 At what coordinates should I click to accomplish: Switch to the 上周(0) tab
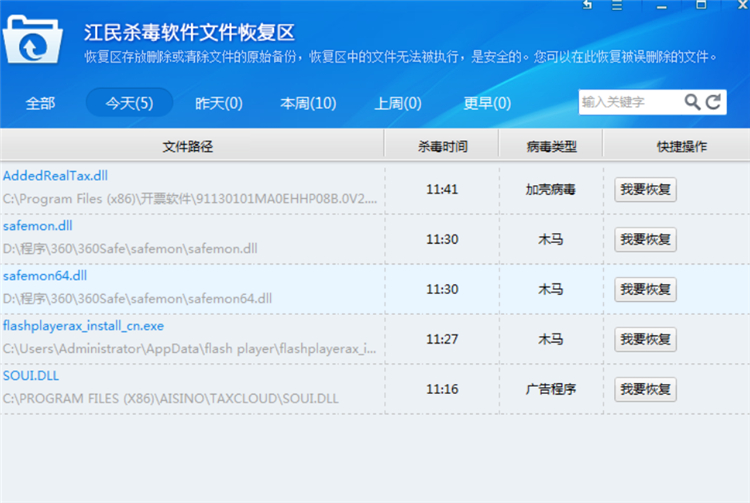tap(398, 103)
